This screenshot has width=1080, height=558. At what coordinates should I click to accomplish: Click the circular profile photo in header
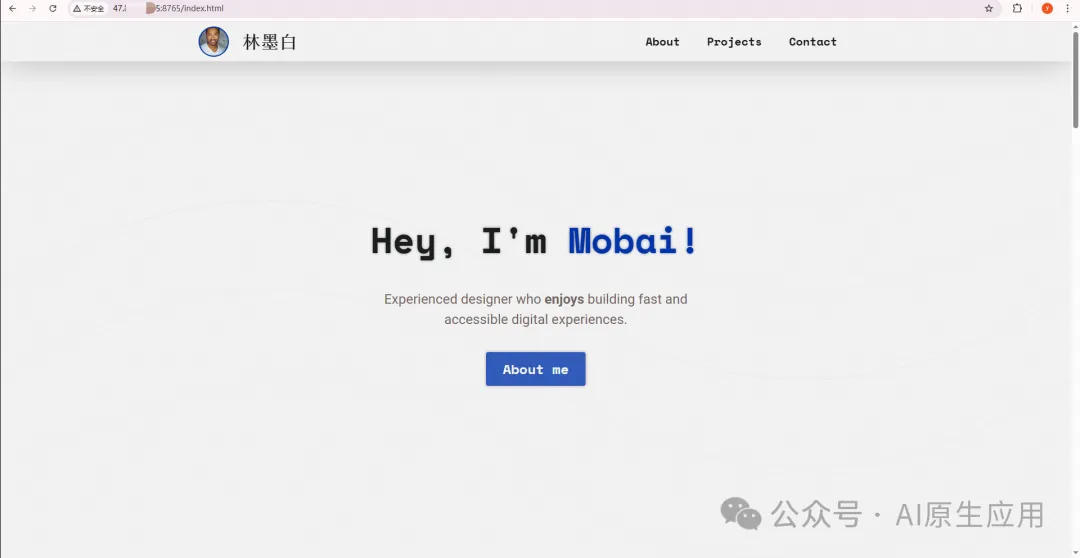tap(214, 41)
